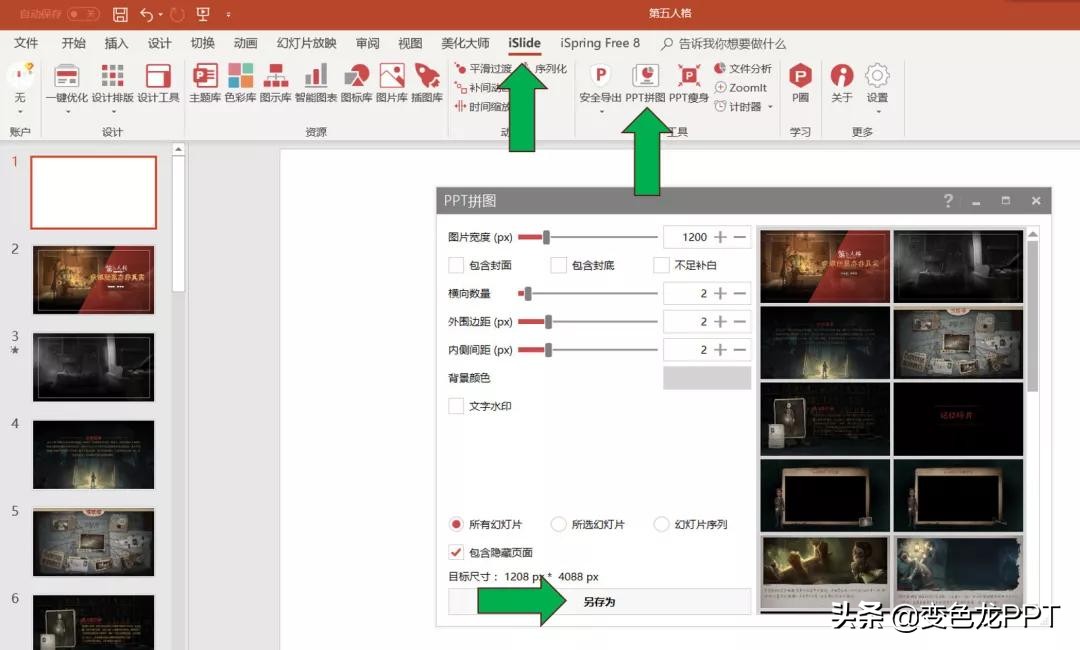Expand 设置 dropdown arrow

[x=878, y=111]
